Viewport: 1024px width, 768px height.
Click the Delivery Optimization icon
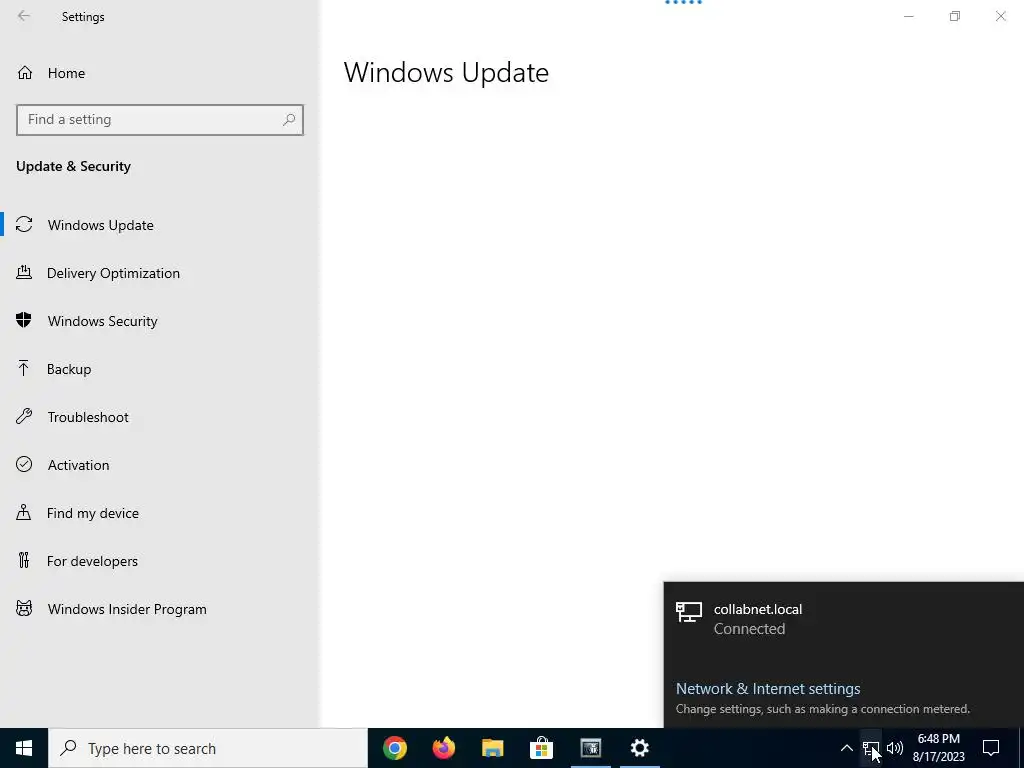[24, 272]
